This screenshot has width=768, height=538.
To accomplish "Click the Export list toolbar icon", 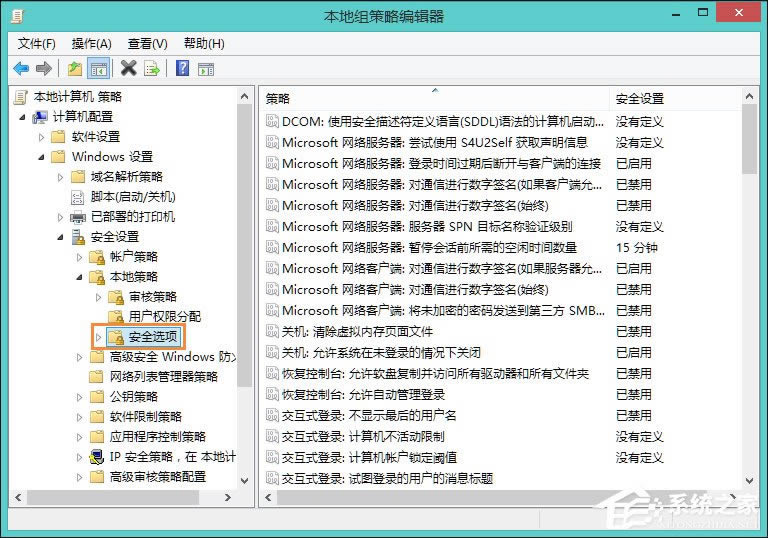I will tap(152, 69).
